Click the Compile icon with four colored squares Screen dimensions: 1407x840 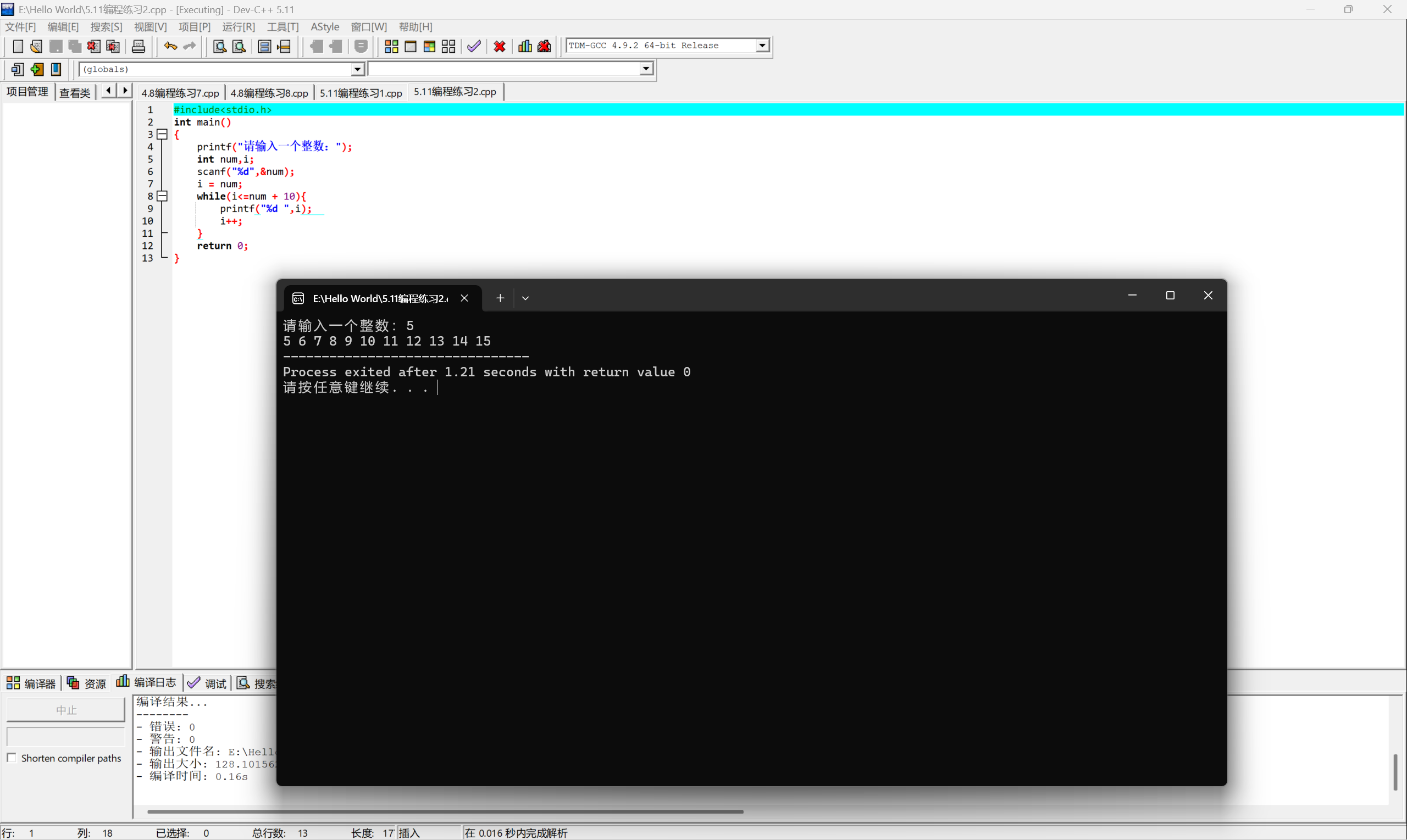[391, 46]
